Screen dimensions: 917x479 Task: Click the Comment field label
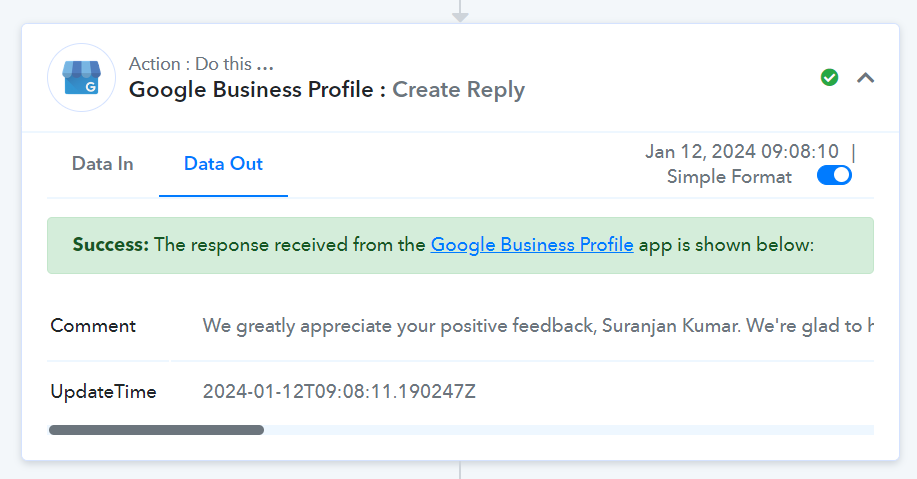click(93, 326)
